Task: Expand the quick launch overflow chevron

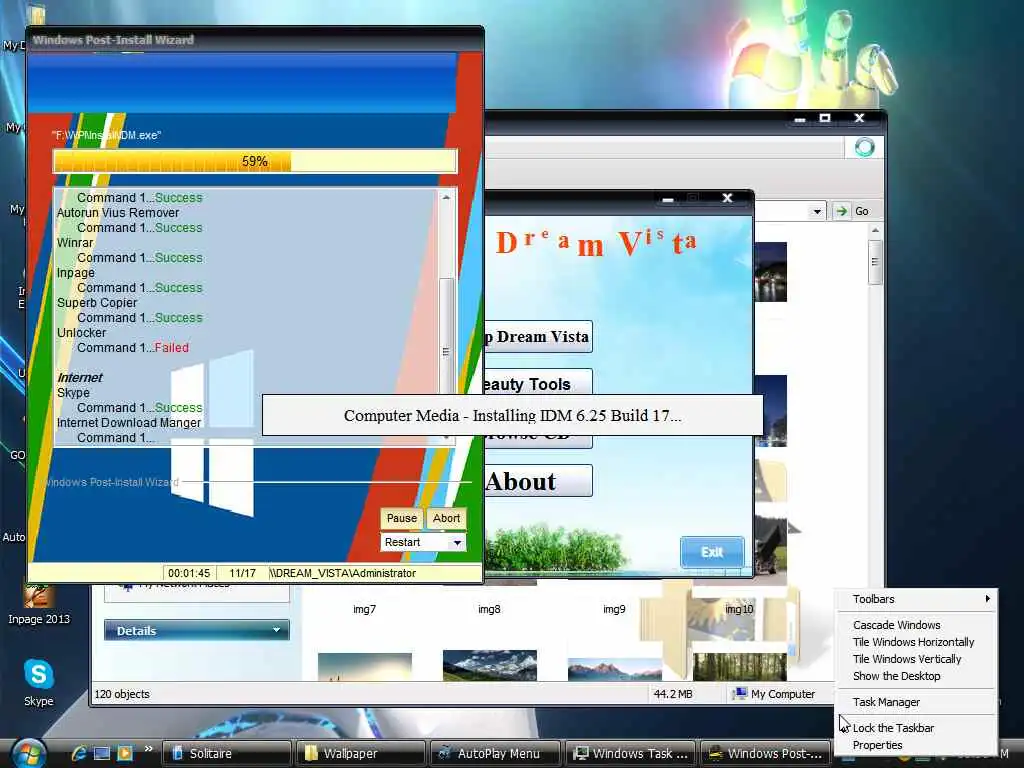Action: 149,749
